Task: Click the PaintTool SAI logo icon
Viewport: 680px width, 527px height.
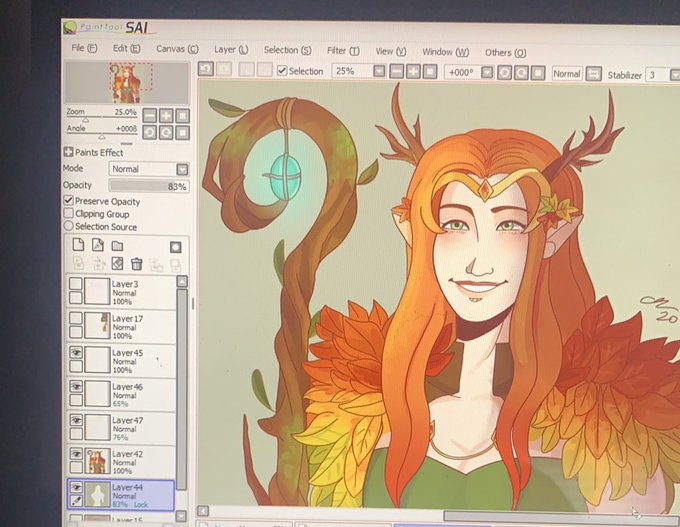Action: tap(70, 27)
